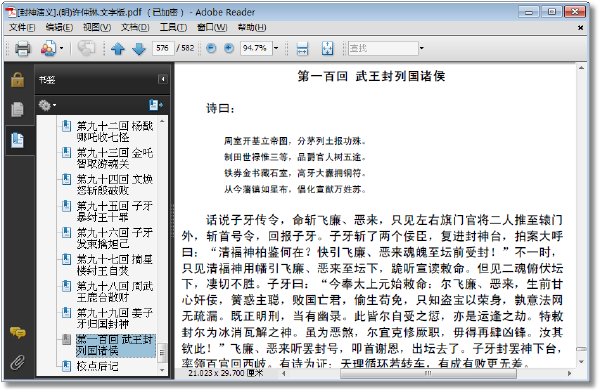Click chapter heading 第一百回 武王封列国诸侯
Viewport: 600px width, 392px height.
point(371,76)
